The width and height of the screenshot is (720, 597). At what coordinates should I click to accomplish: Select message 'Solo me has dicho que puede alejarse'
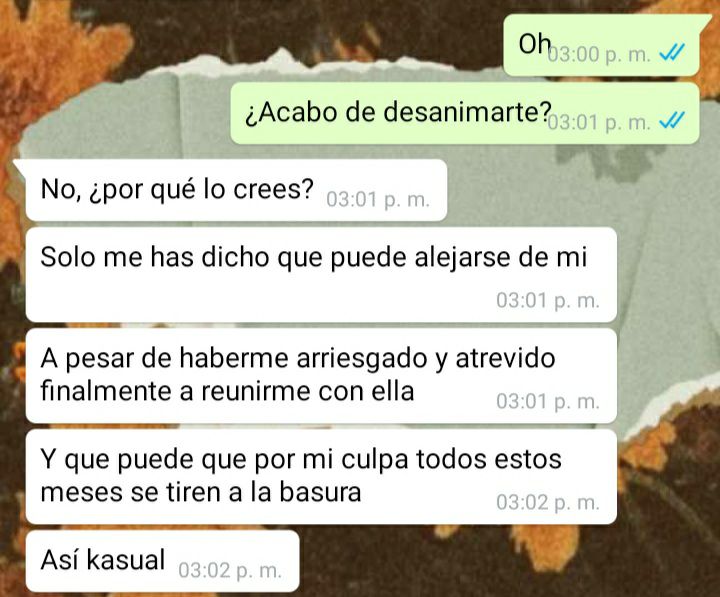(321, 275)
